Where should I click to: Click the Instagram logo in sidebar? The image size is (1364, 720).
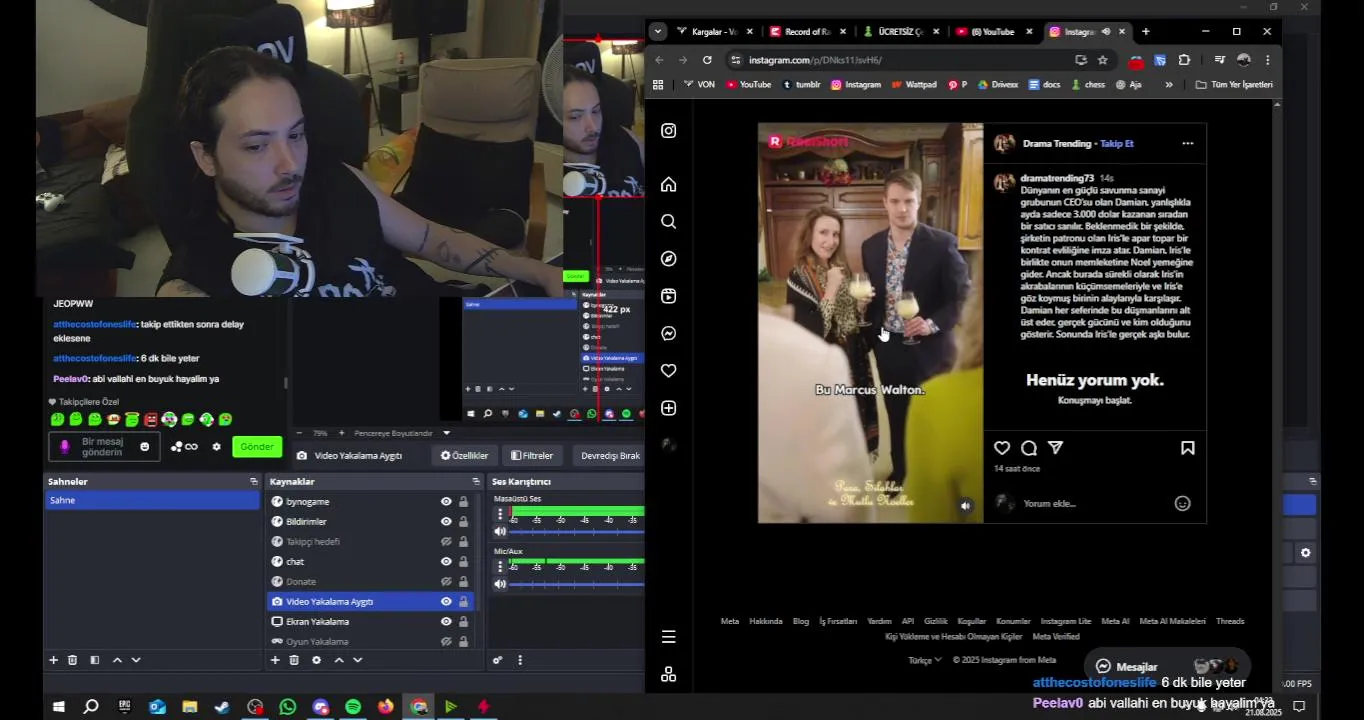coord(669,130)
